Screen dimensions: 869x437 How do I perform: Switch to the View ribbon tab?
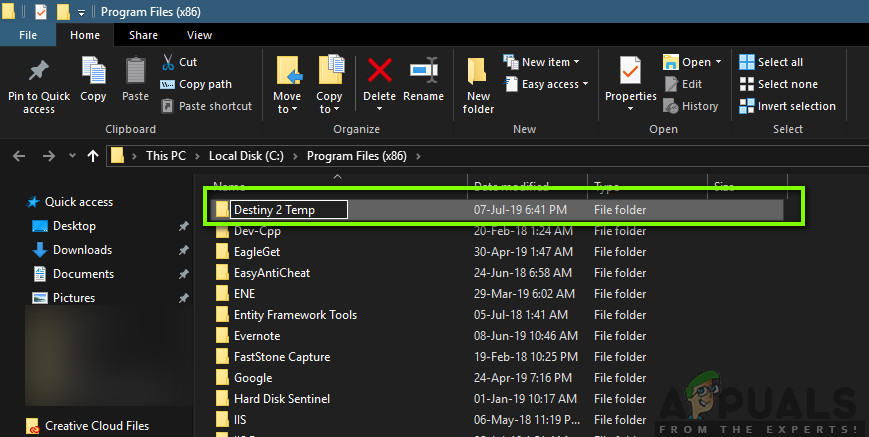[x=199, y=35]
